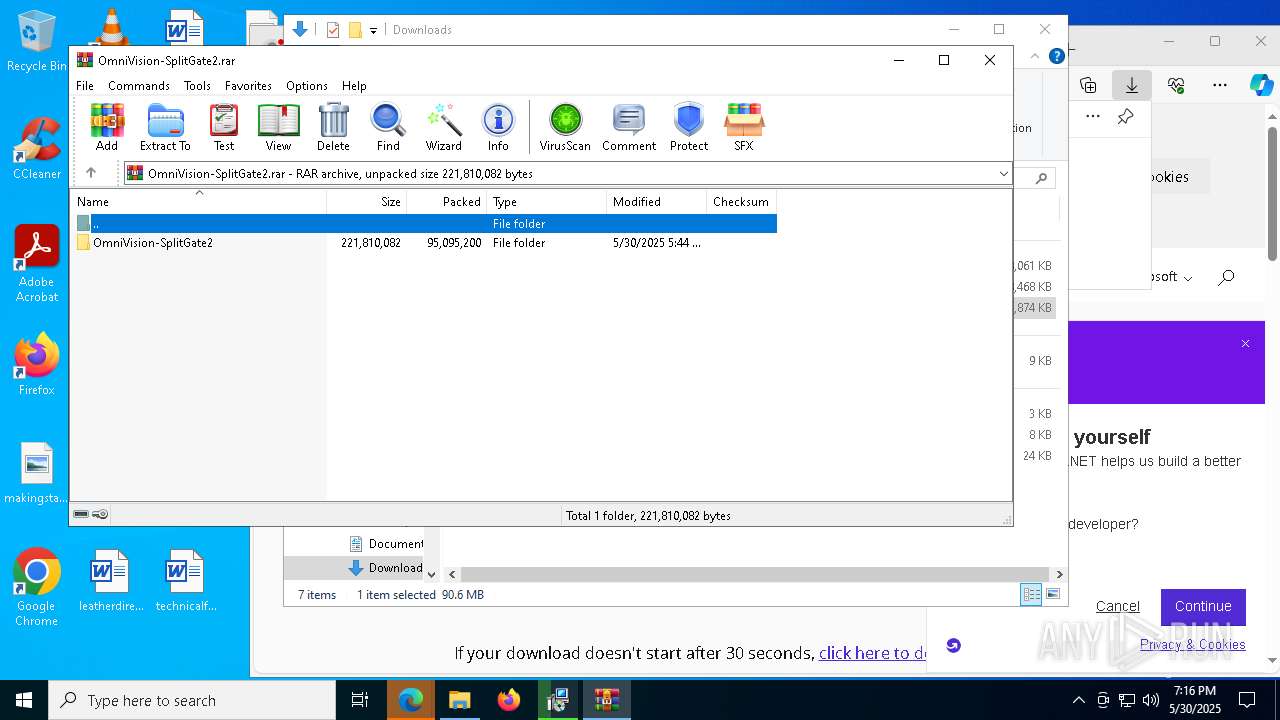Click the 'click here' download link

(875, 653)
